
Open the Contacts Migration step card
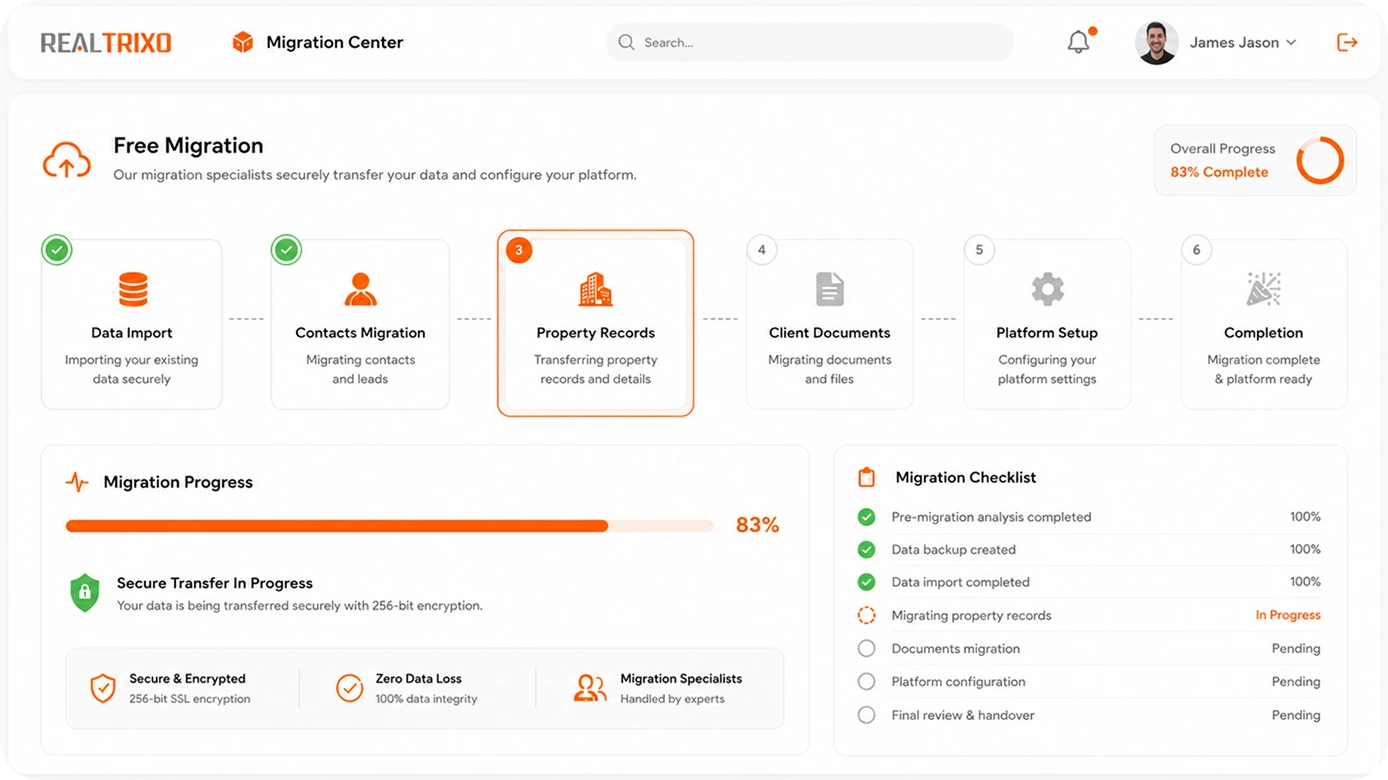pyautogui.click(x=360, y=324)
